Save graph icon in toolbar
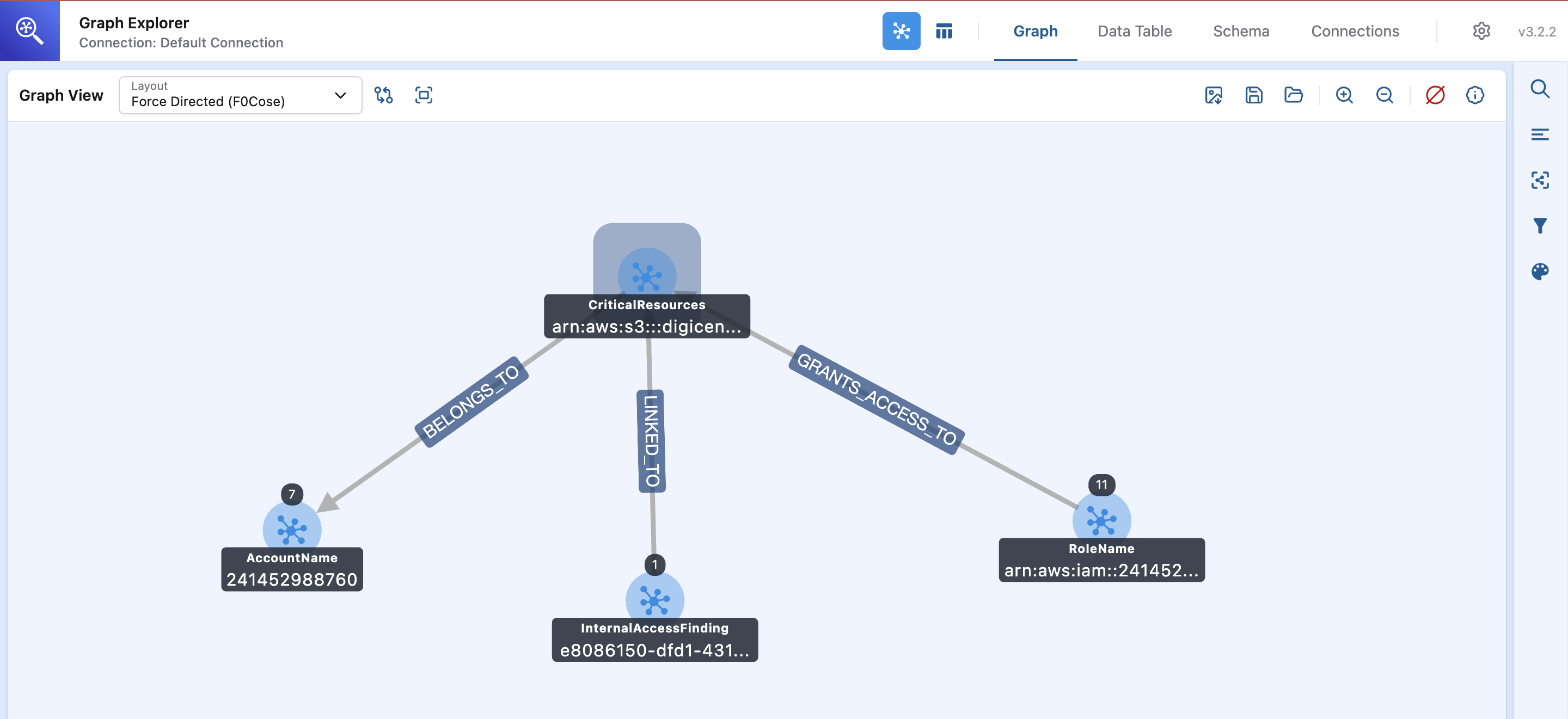Viewport: 1568px width, 719px height. pos(1253,95)
